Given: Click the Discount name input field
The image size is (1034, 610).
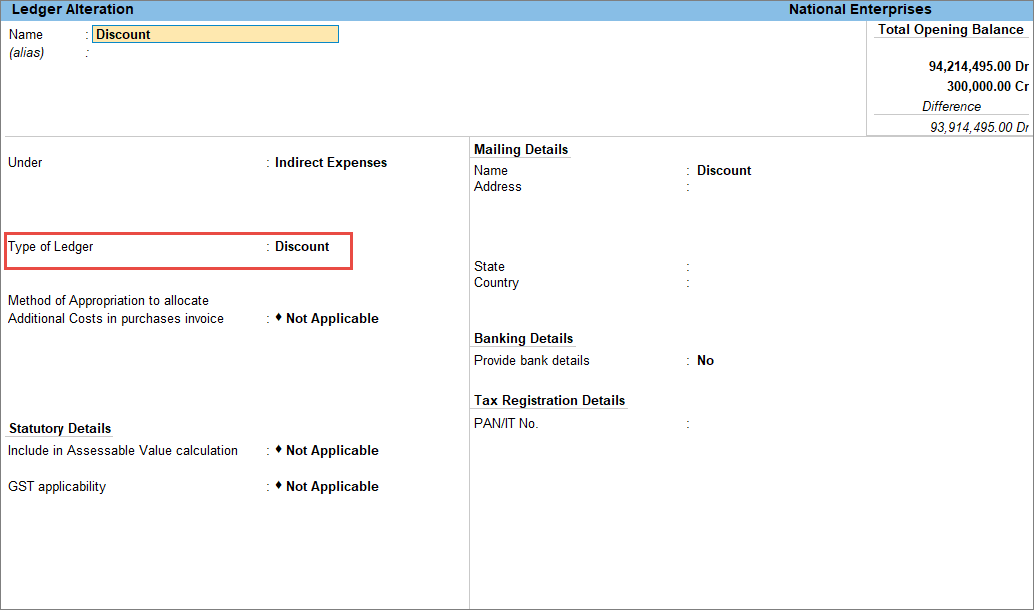Looking at the screenshot, I should [x=215, y=34].
